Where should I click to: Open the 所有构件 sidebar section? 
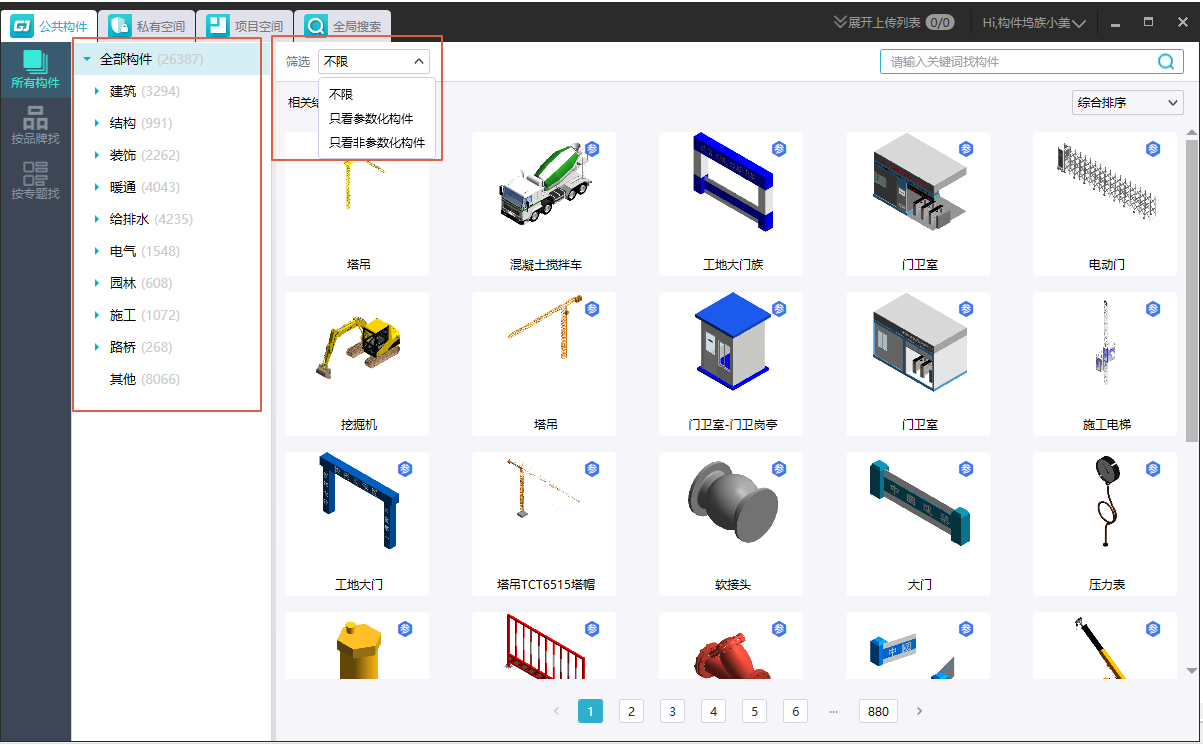[x=35, y=69]
